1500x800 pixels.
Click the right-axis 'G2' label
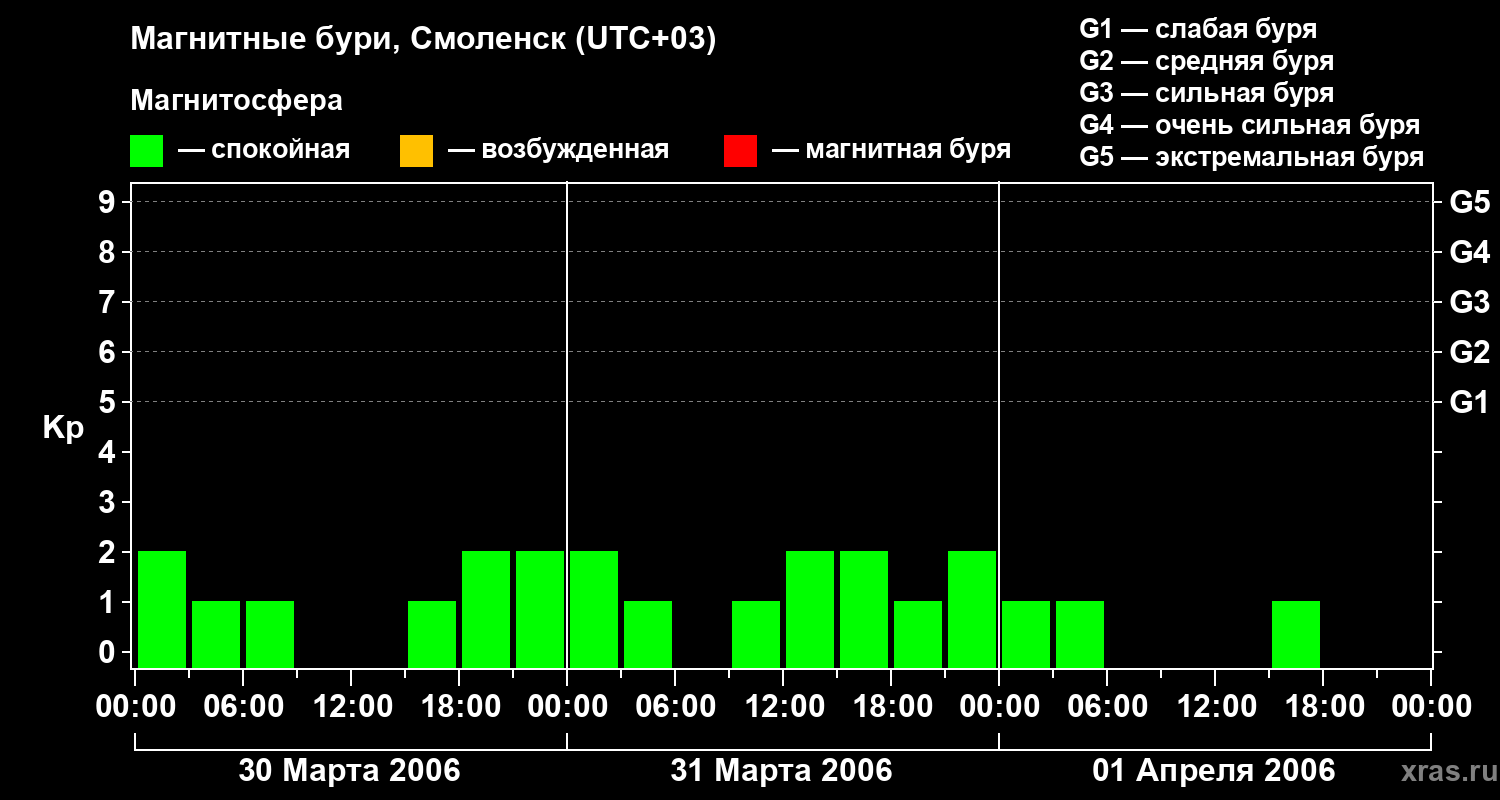pyautogui.click(x=1469, y=352)
